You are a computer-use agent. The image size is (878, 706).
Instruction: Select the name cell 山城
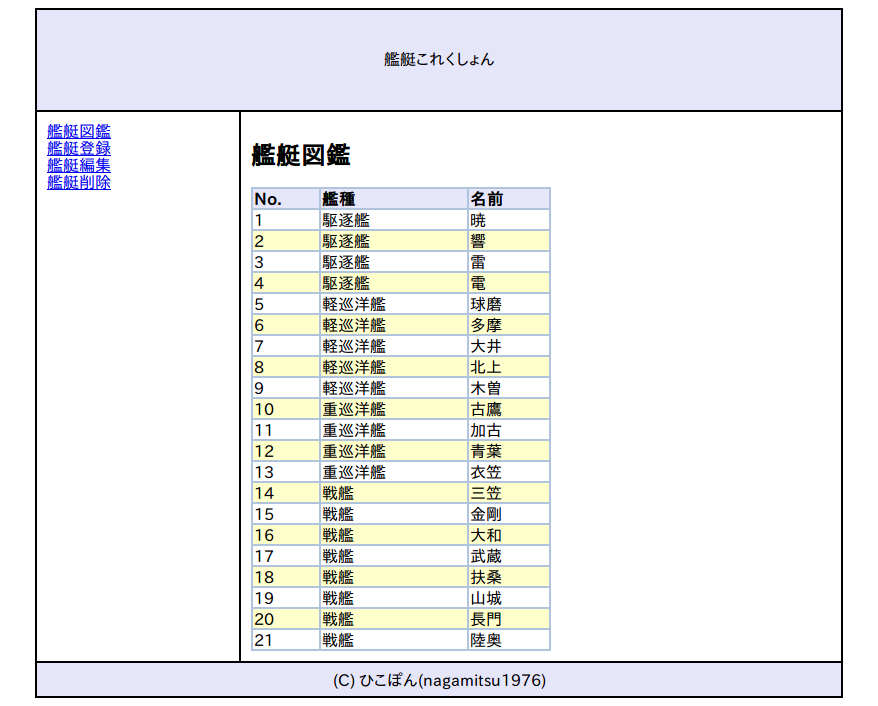(508, 598)
